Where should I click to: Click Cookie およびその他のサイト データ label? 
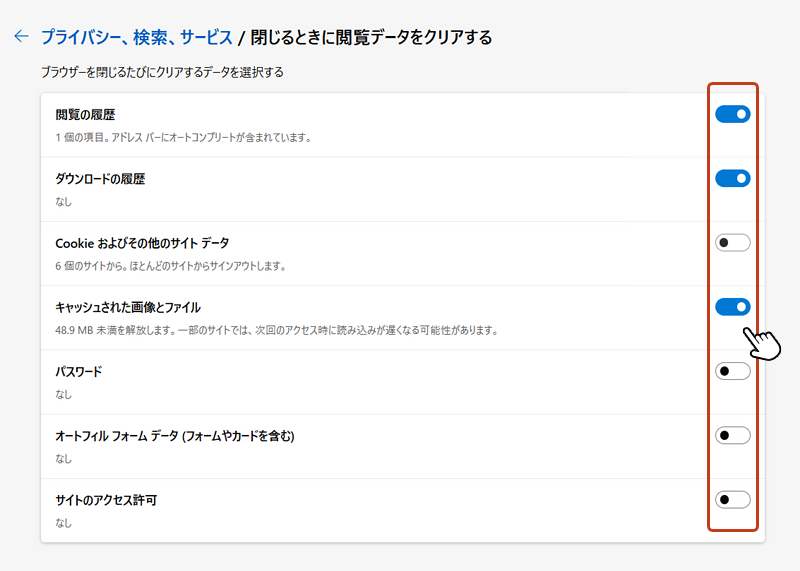coord(142,243)
